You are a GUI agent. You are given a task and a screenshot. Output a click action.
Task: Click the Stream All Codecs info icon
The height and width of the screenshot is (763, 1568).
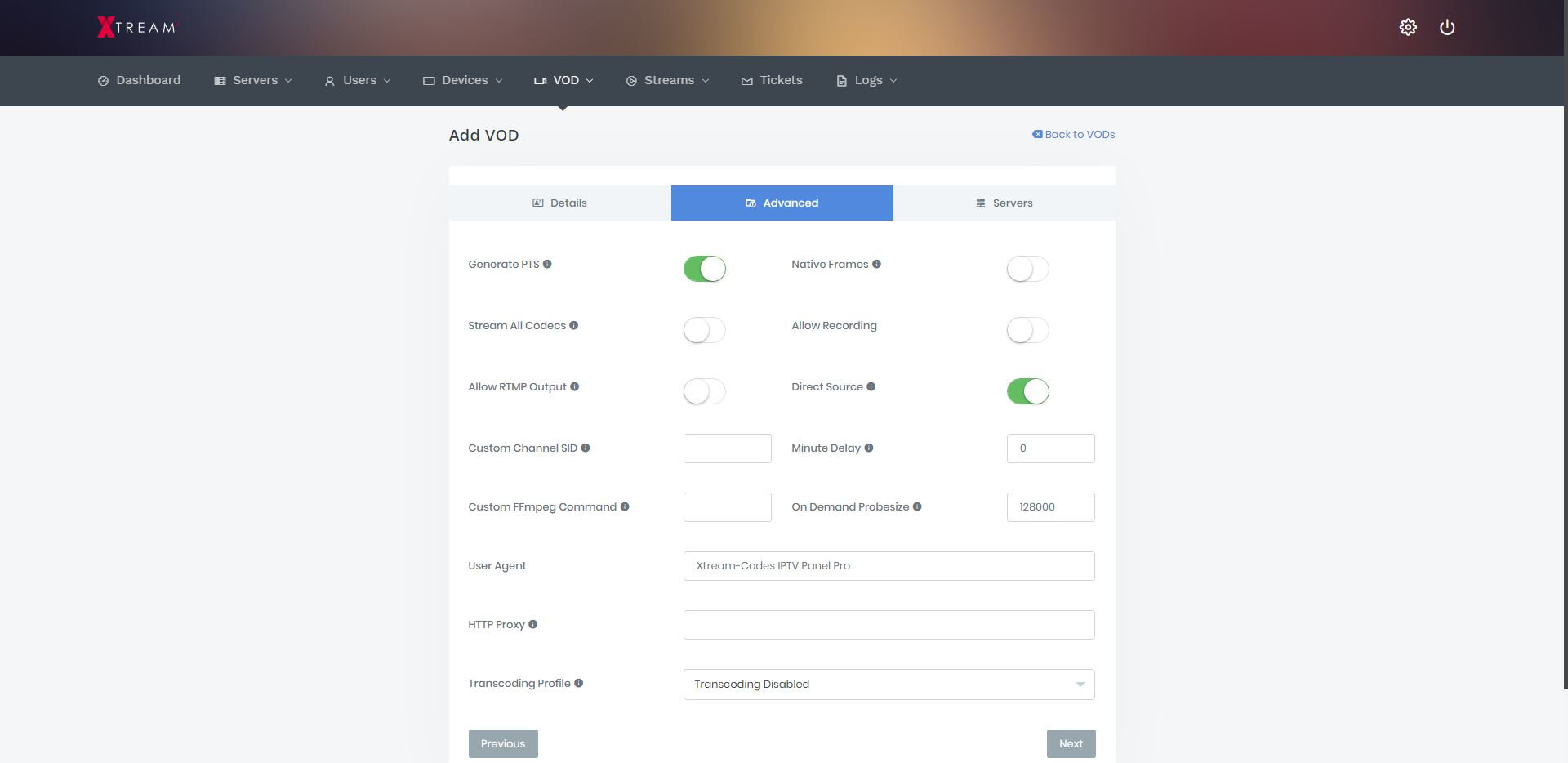click(573, 325)
